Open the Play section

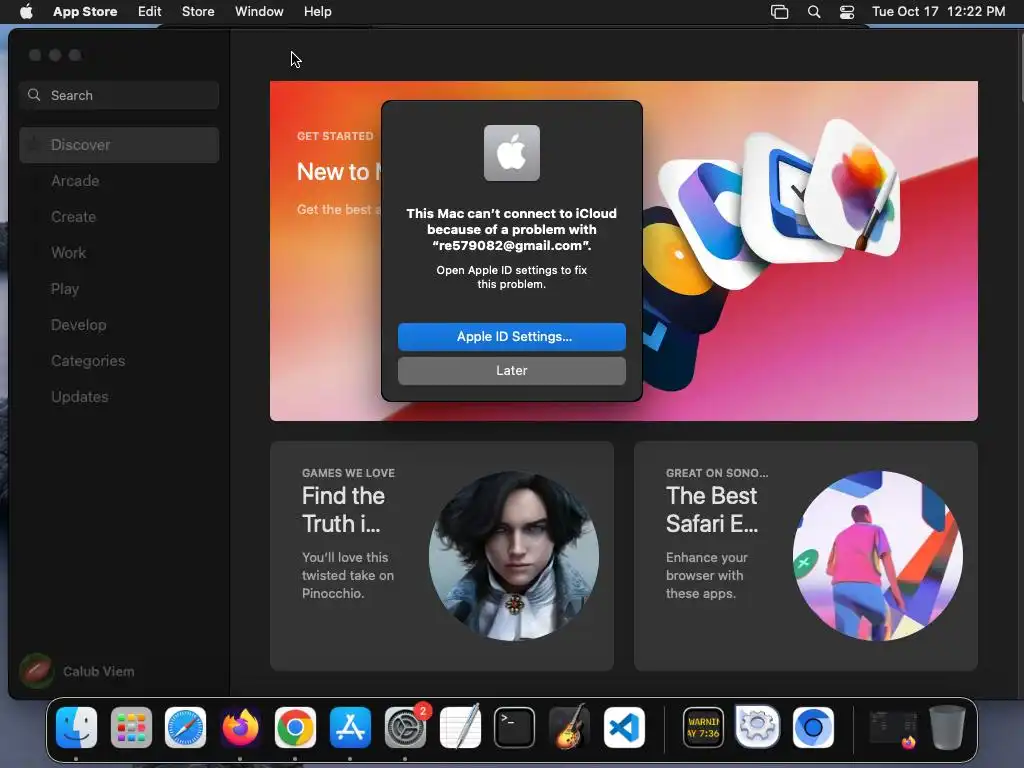click(x=120, y=289)
